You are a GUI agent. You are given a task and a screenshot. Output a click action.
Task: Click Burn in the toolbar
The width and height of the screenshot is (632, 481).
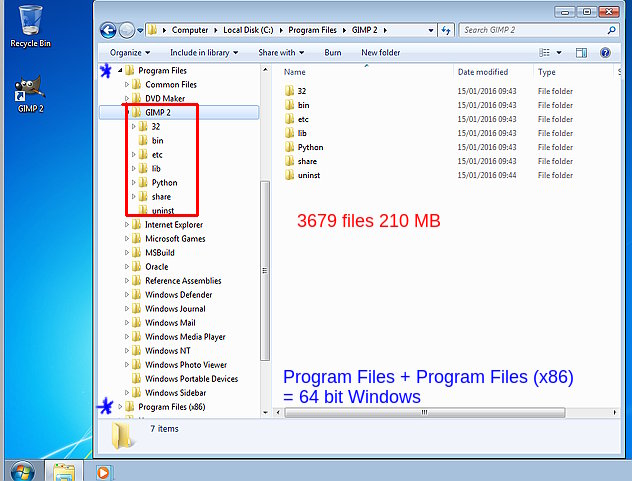click(x=333, y=53)
